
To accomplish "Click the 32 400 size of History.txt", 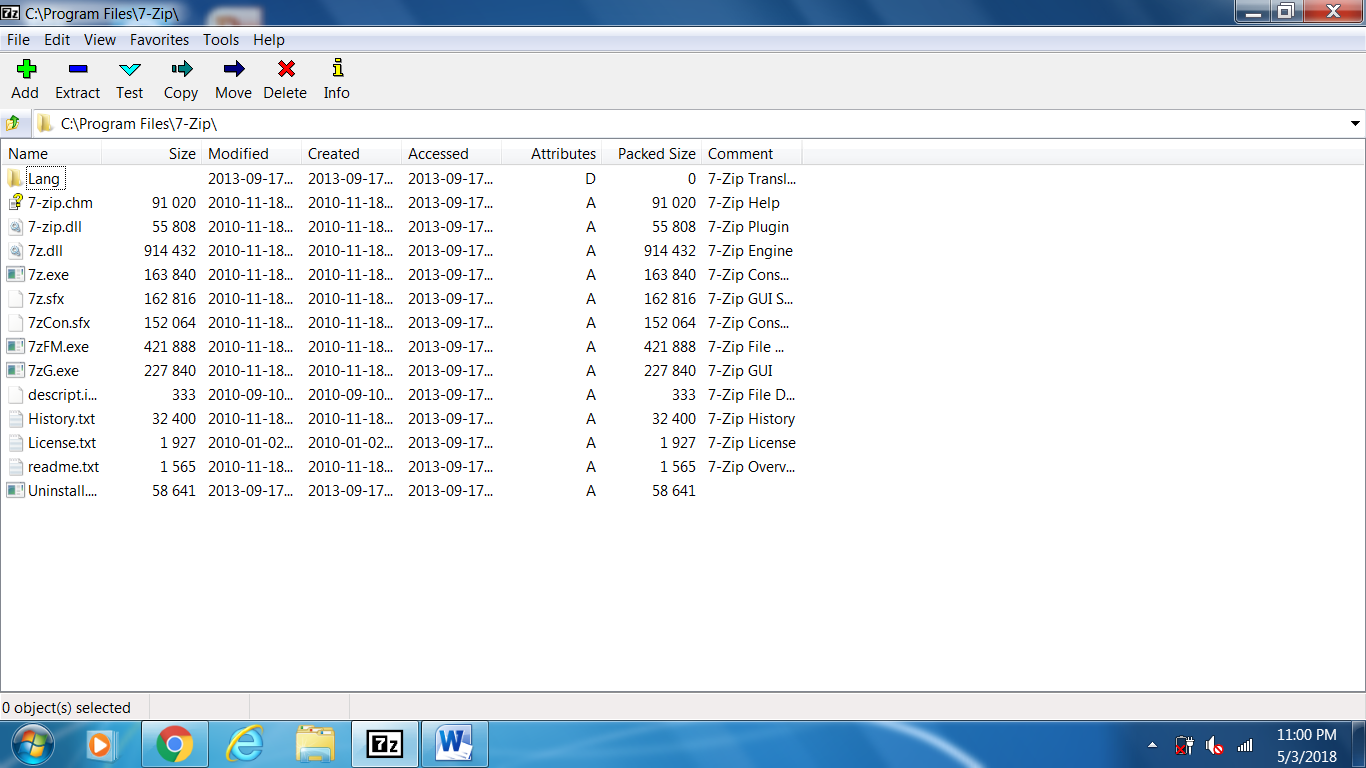I will click(174, 419).
